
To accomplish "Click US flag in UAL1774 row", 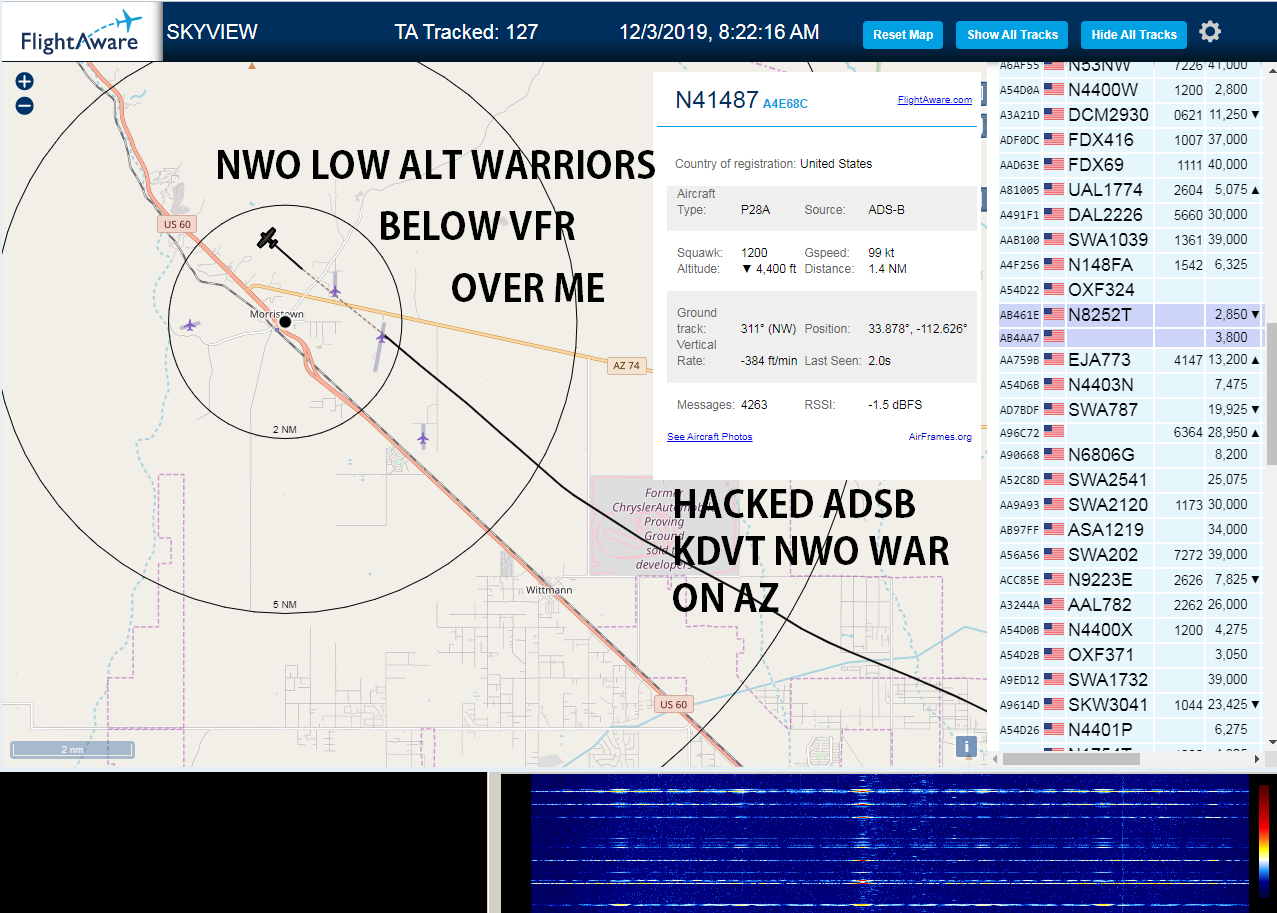I will [1054, 190].
